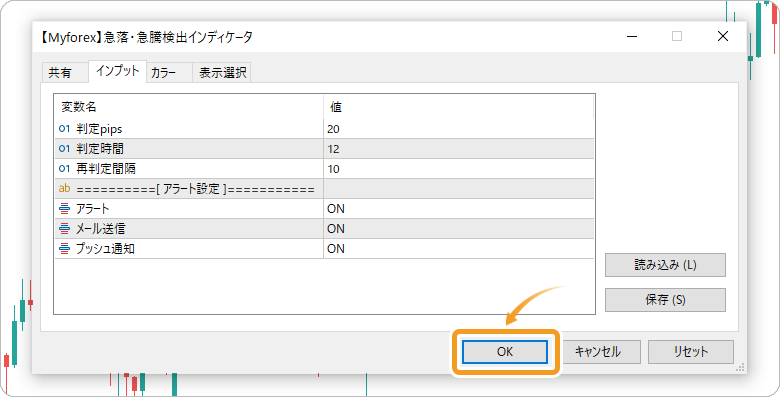The image size is (780, 397).
Task: Click the 保存 (S) button
Action: click(x=665, y=300)
